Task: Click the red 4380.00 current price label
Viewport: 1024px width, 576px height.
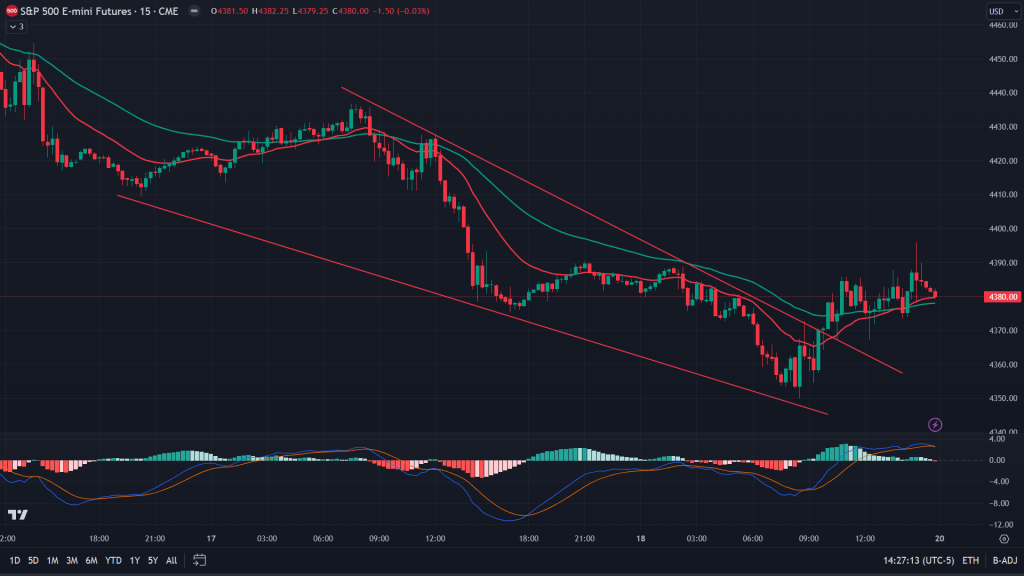Action: pos(1002,297)
